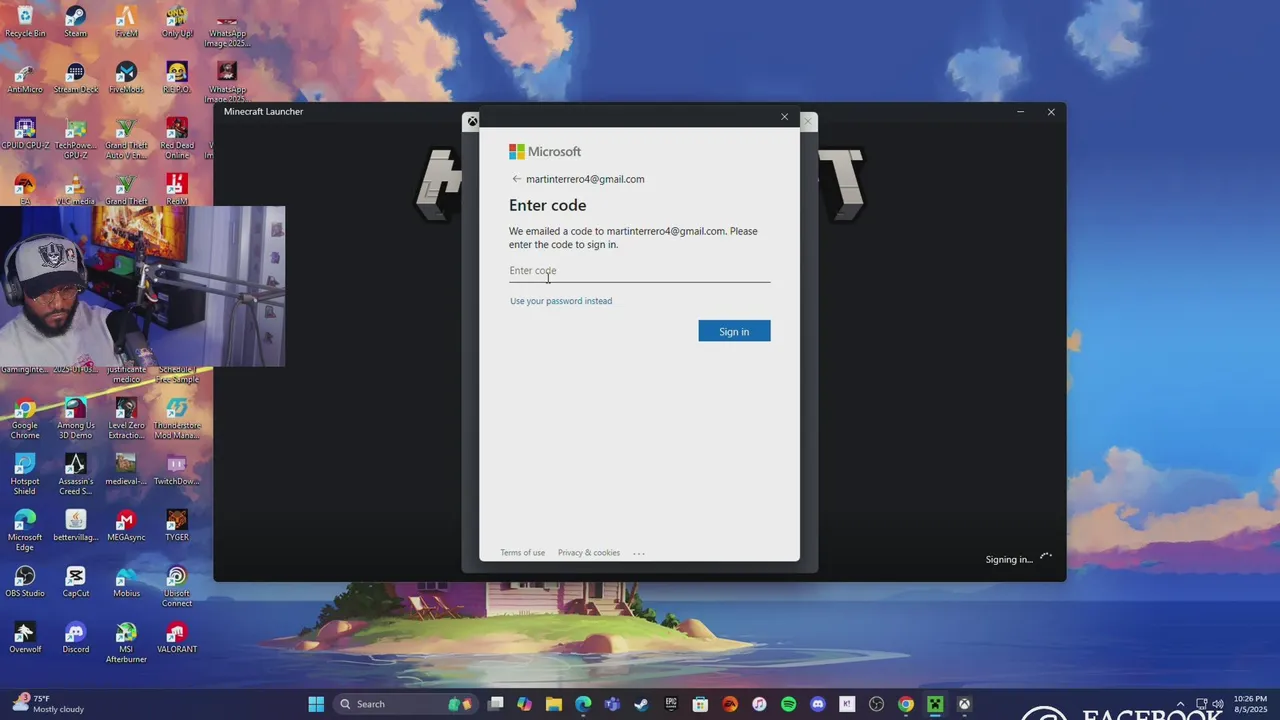
Task: Open the Recycle Bin desktop icon
Action: [x=25, y=22]
